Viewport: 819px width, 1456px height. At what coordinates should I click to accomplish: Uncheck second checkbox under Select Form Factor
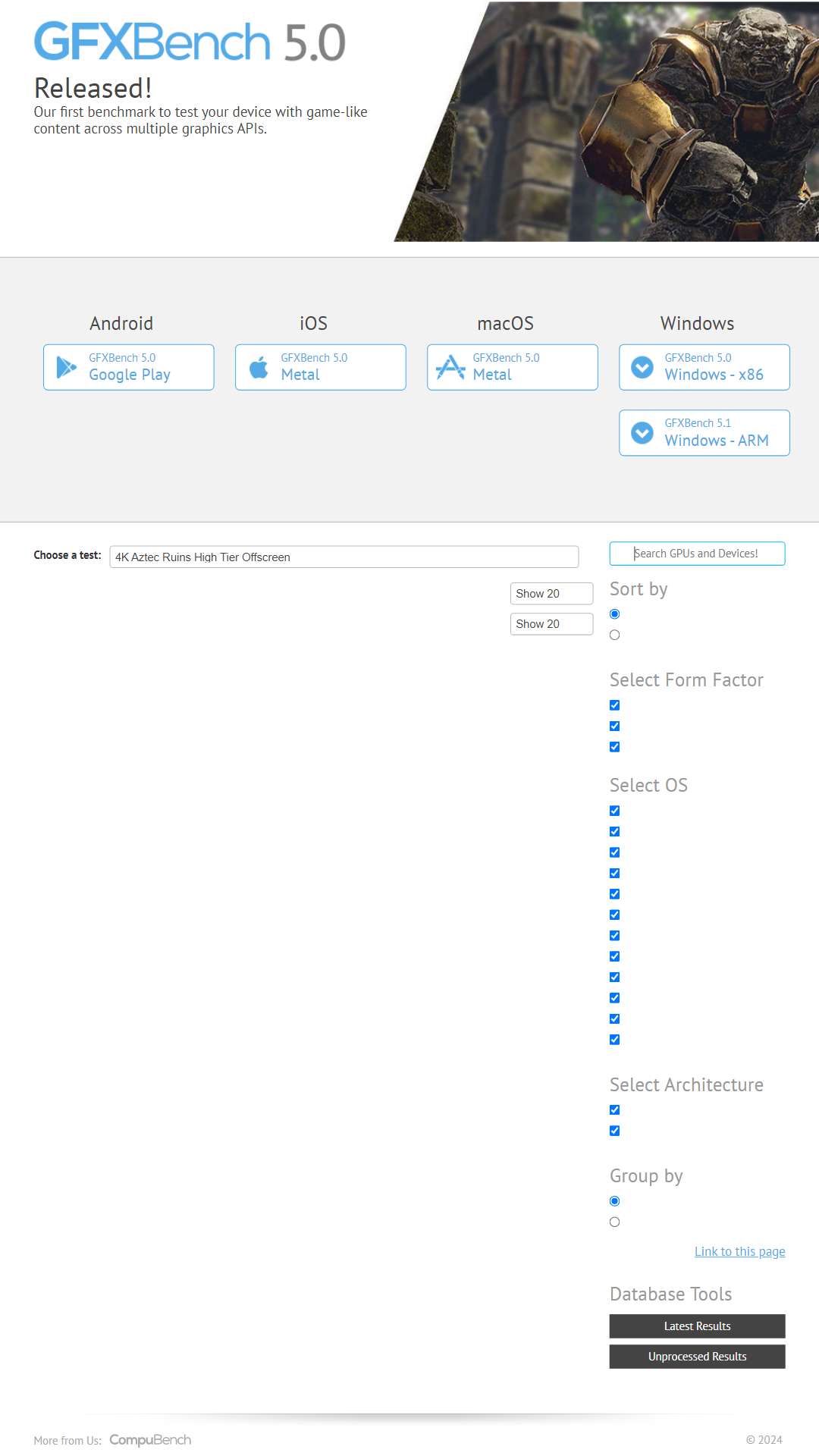[x=615, y=726]
